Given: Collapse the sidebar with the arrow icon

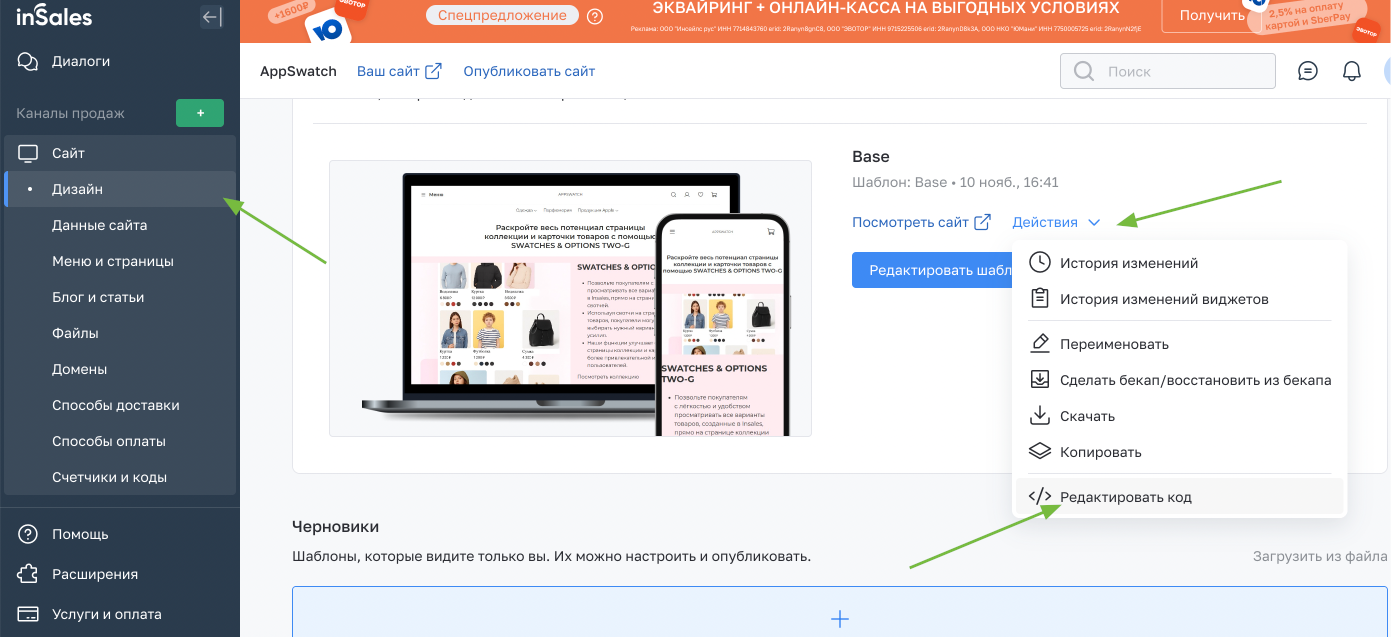Looking at the screenshot, I should tap(211, 17).
